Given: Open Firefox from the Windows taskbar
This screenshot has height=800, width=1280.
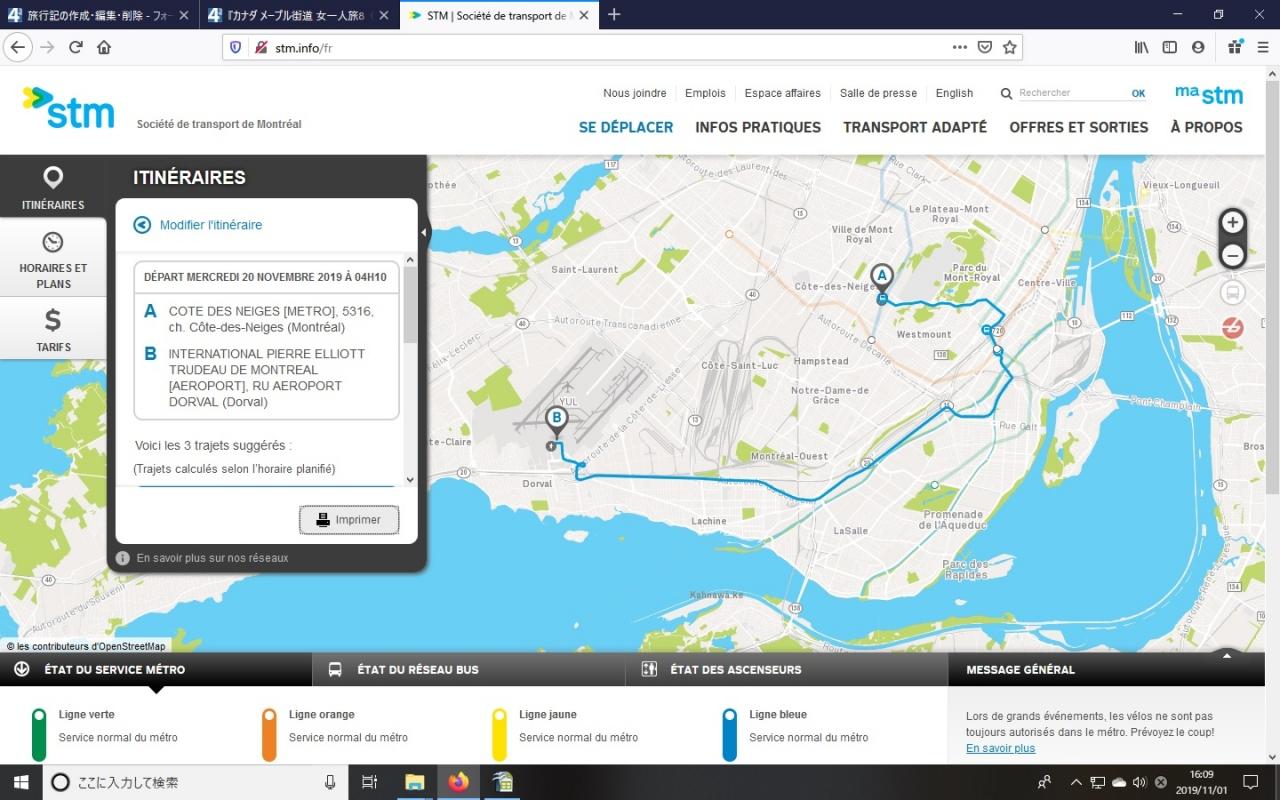Looking at the screenshot, I should point(458,782).
